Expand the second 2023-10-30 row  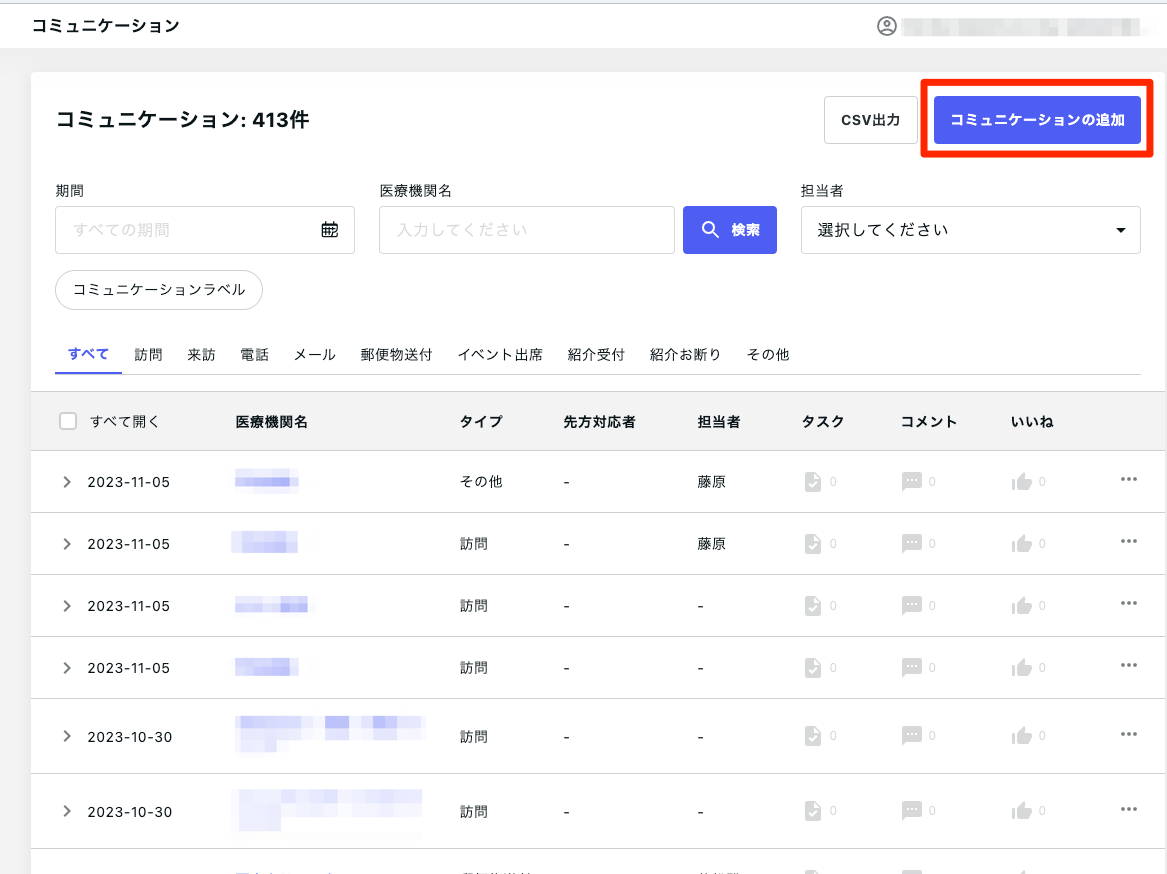point(67,811)
